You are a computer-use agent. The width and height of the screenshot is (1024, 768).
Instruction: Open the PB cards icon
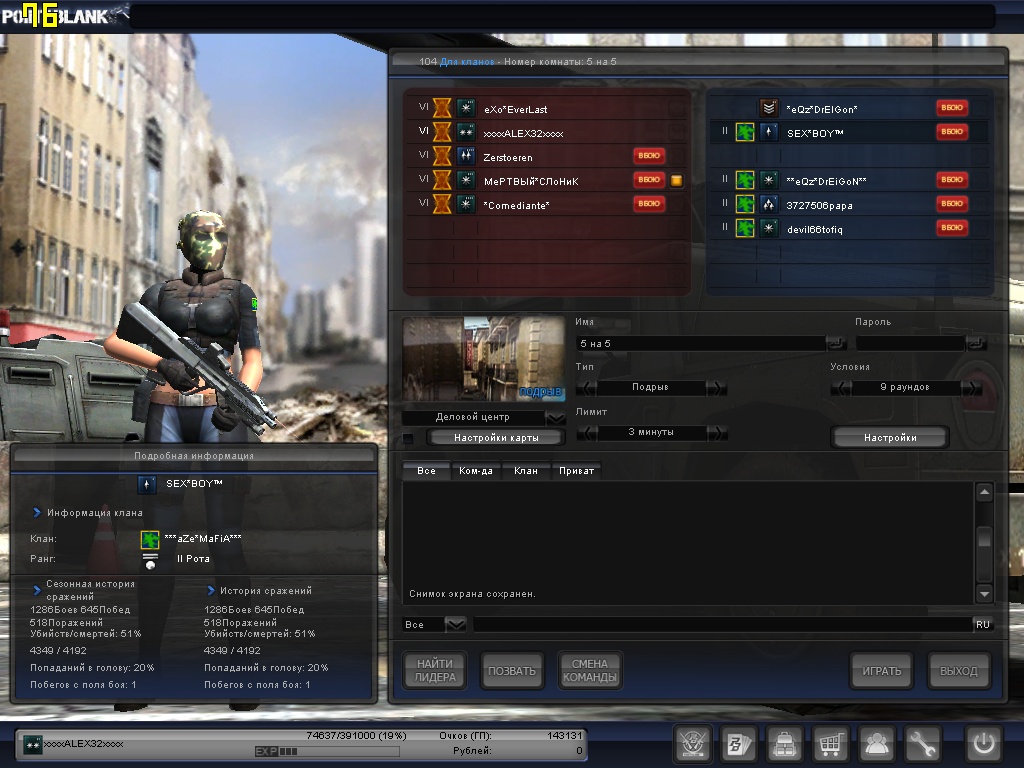point(738,743)
